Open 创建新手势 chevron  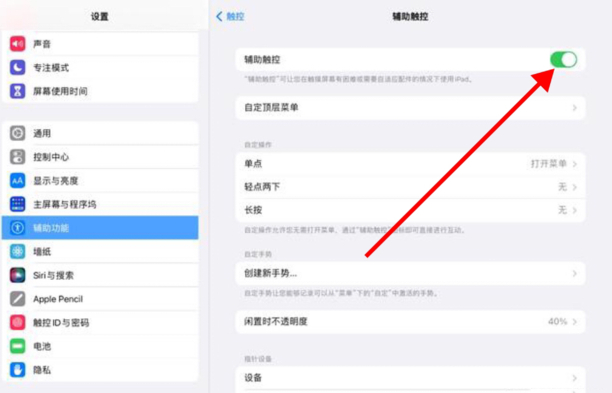pos(575,274)
